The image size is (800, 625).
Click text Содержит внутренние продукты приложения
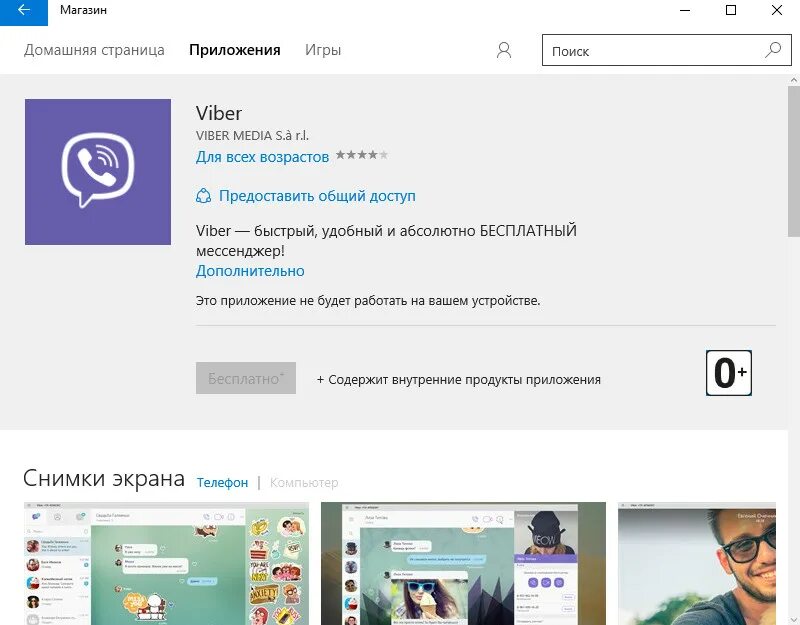pyautogui.click(x=464, y=380)
